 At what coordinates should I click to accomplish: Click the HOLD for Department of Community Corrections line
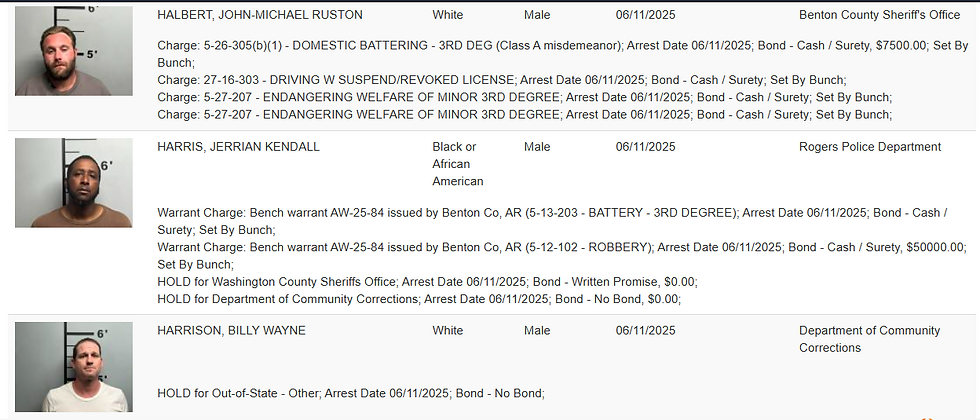[419, 299]
